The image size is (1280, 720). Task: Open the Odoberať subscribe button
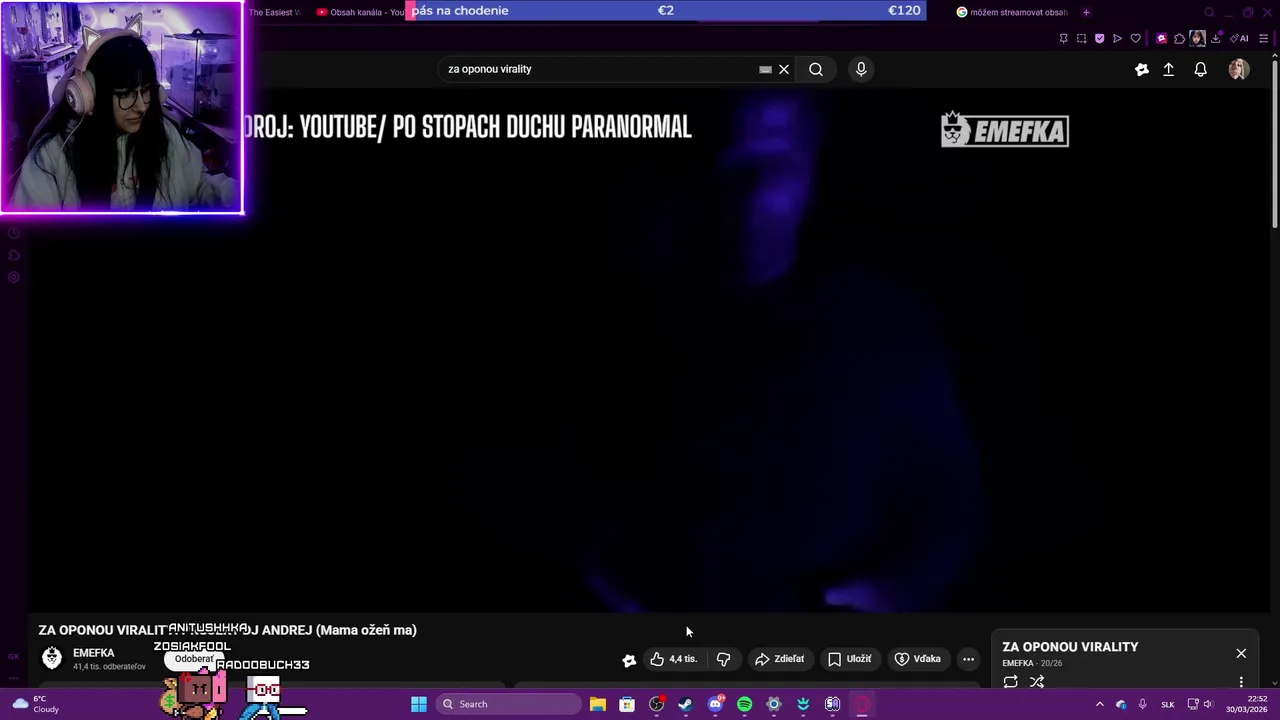194,659
